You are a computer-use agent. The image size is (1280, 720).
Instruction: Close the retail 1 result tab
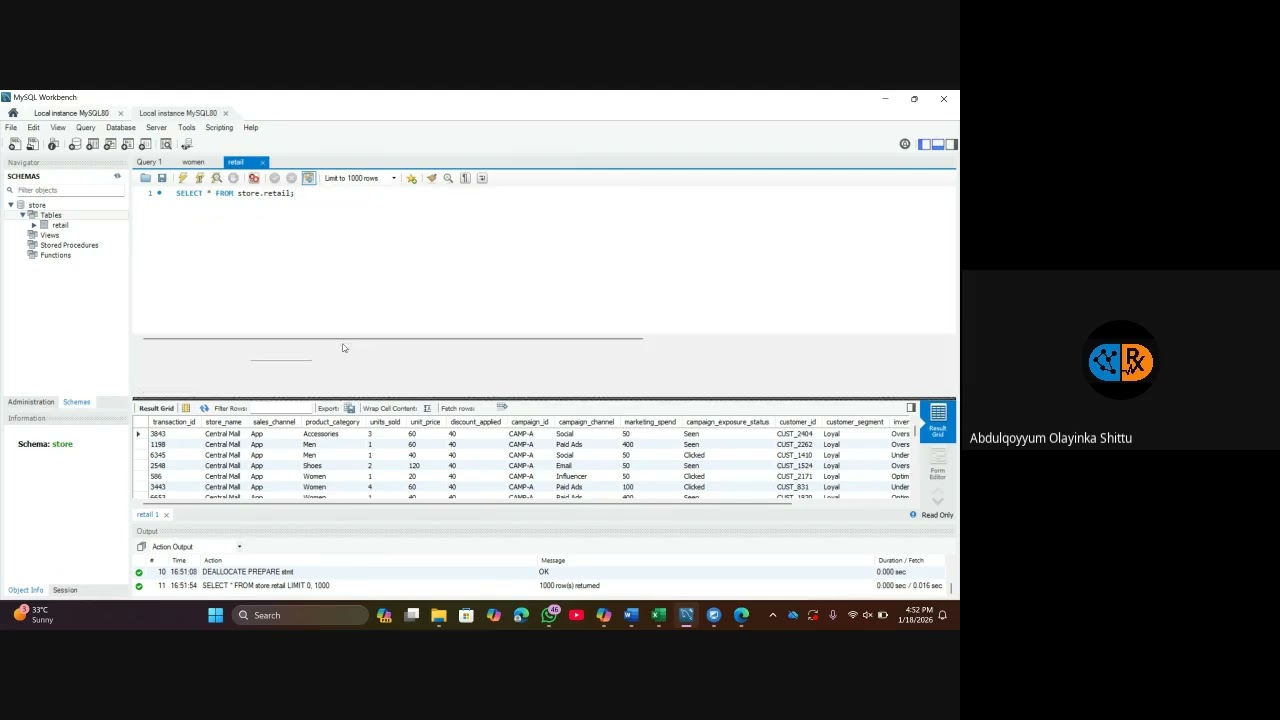coord(166,515)
